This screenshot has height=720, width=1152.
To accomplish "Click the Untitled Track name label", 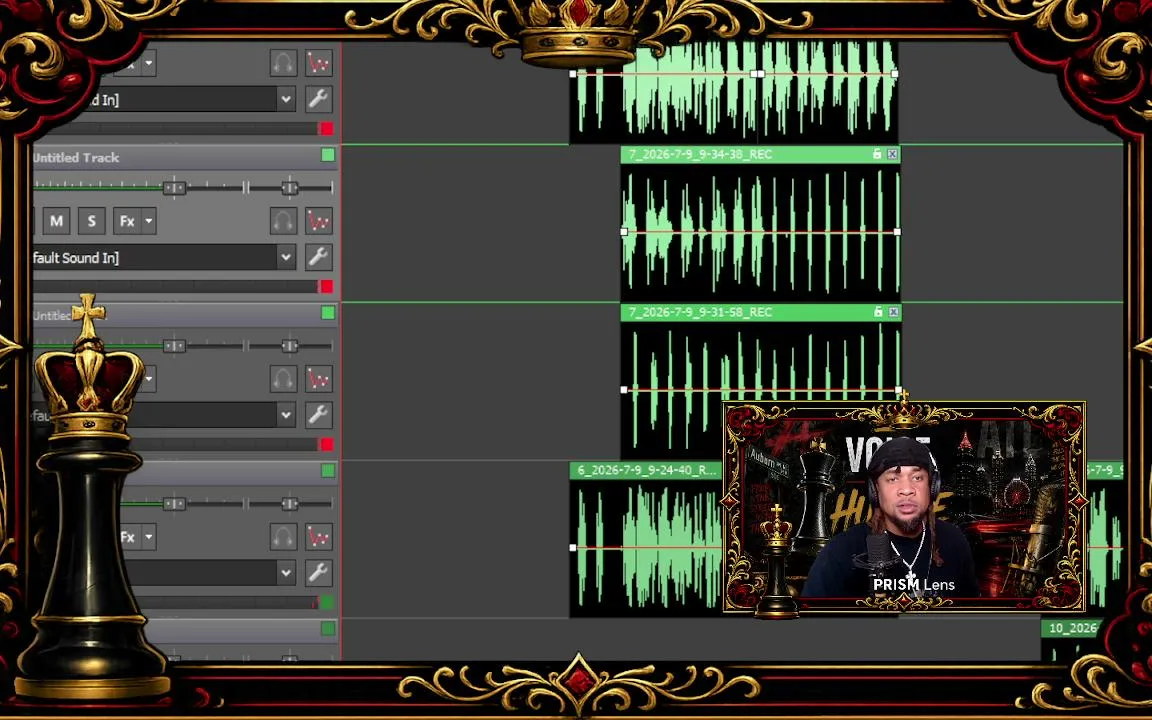I will 76,157.
